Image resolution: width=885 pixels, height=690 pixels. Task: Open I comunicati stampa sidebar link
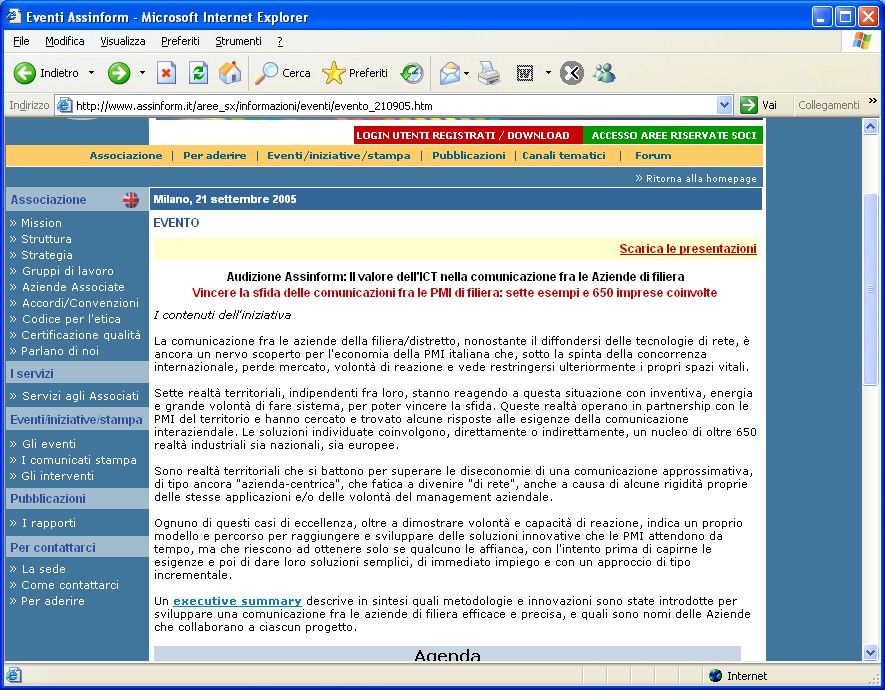78,460
